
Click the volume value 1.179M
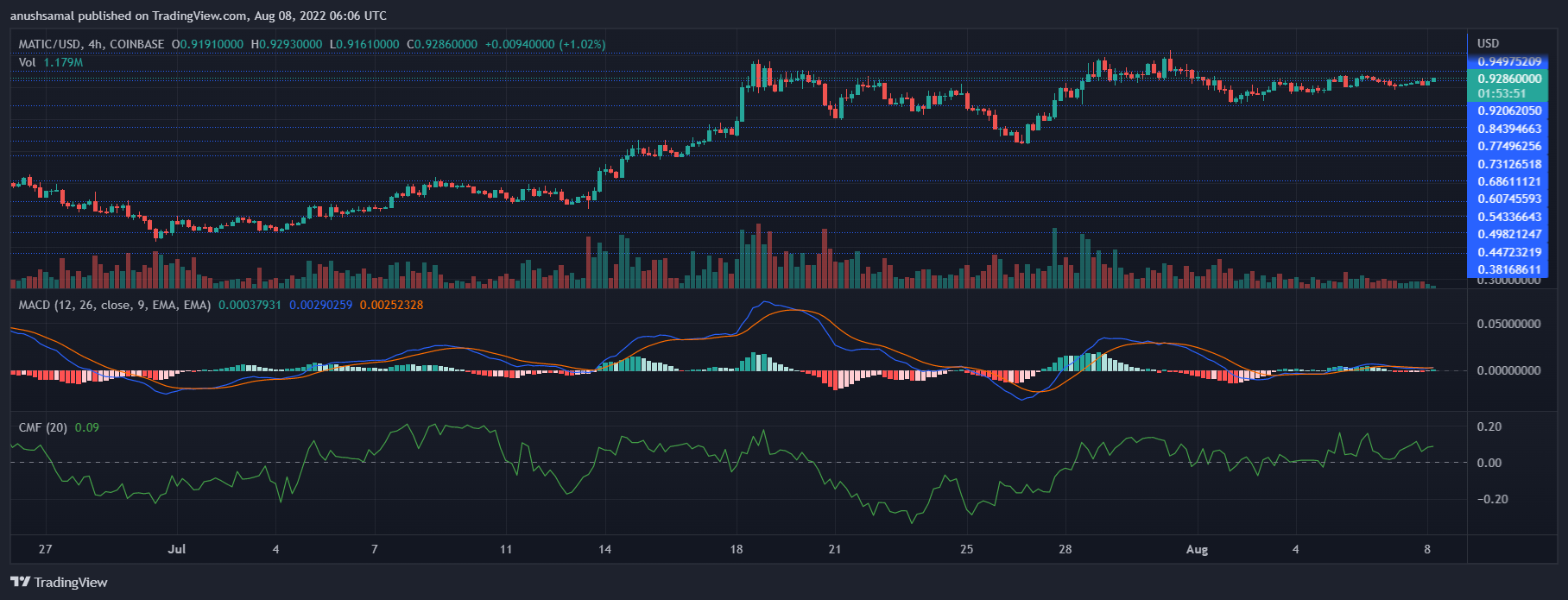click(63, 62)
